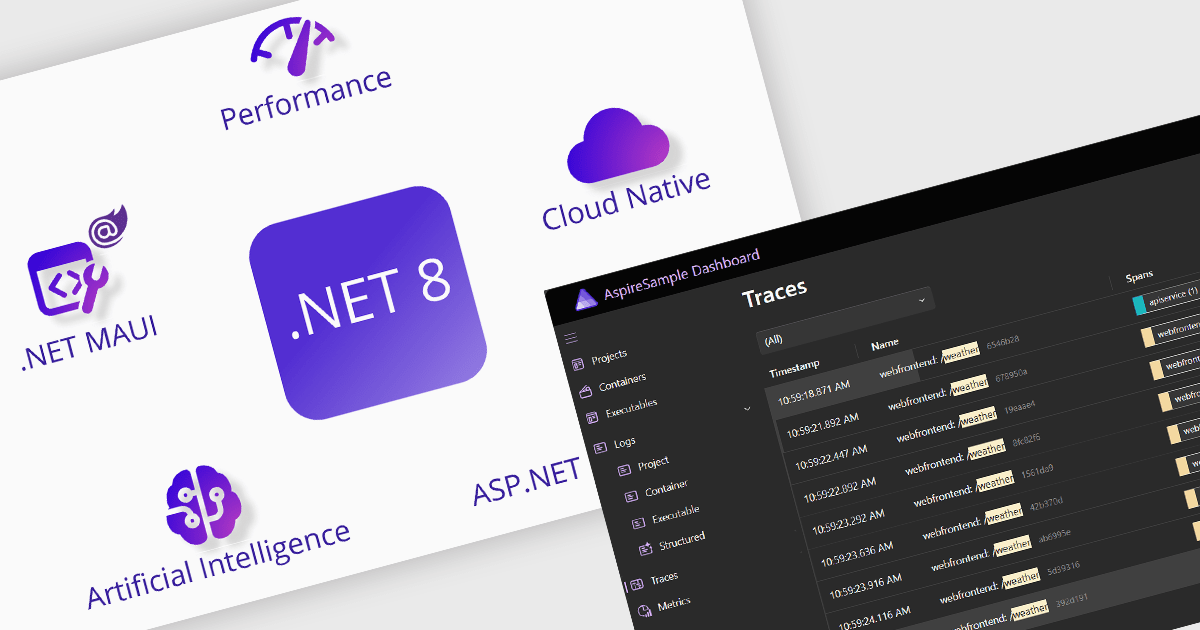The width and height of the screenshot is (1200, 630).
Task: Select trace at 10:59:23.292 AM
Action: pos(849,520)
